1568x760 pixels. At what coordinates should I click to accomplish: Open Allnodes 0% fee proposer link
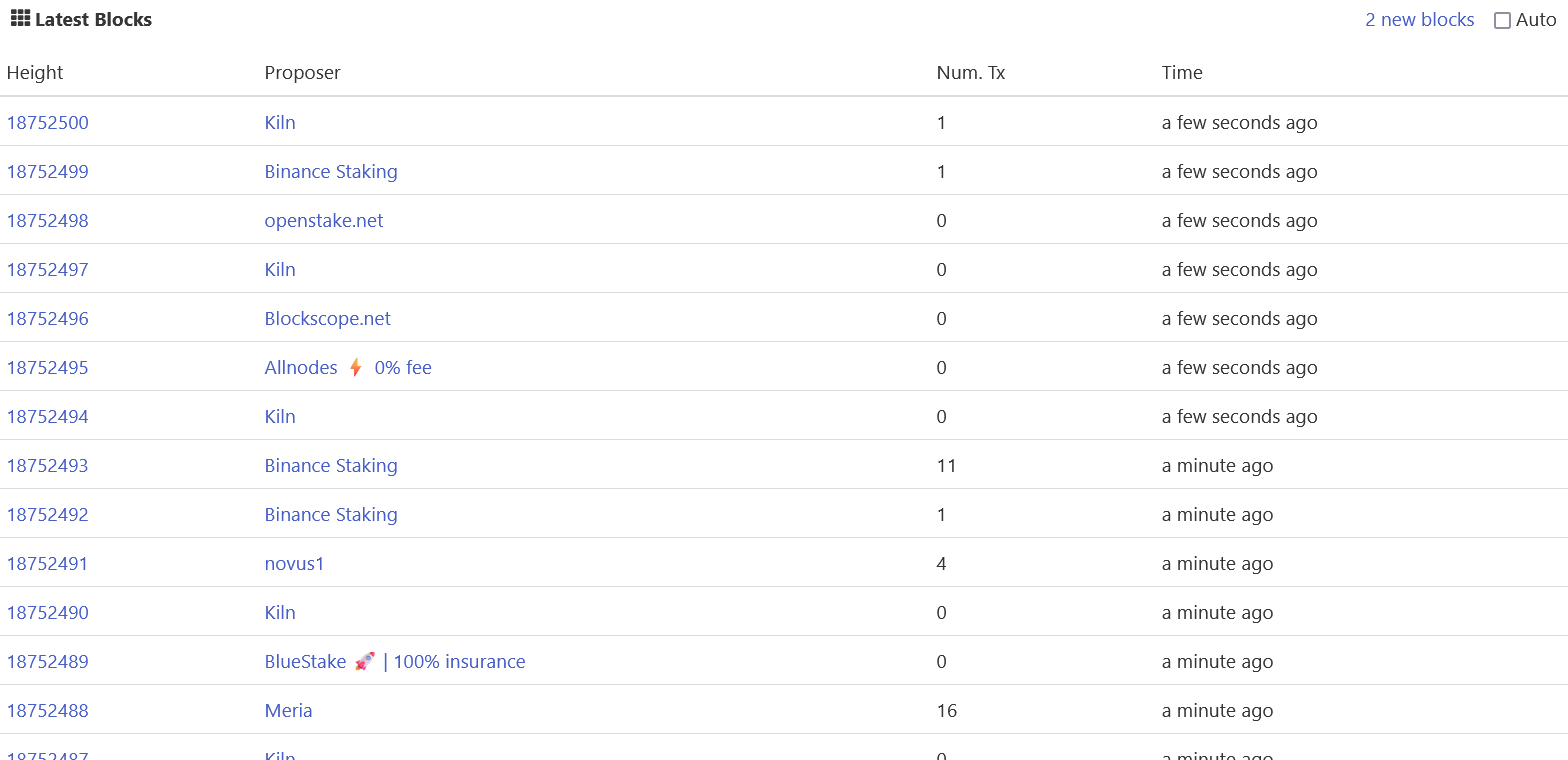pos(348,368)
